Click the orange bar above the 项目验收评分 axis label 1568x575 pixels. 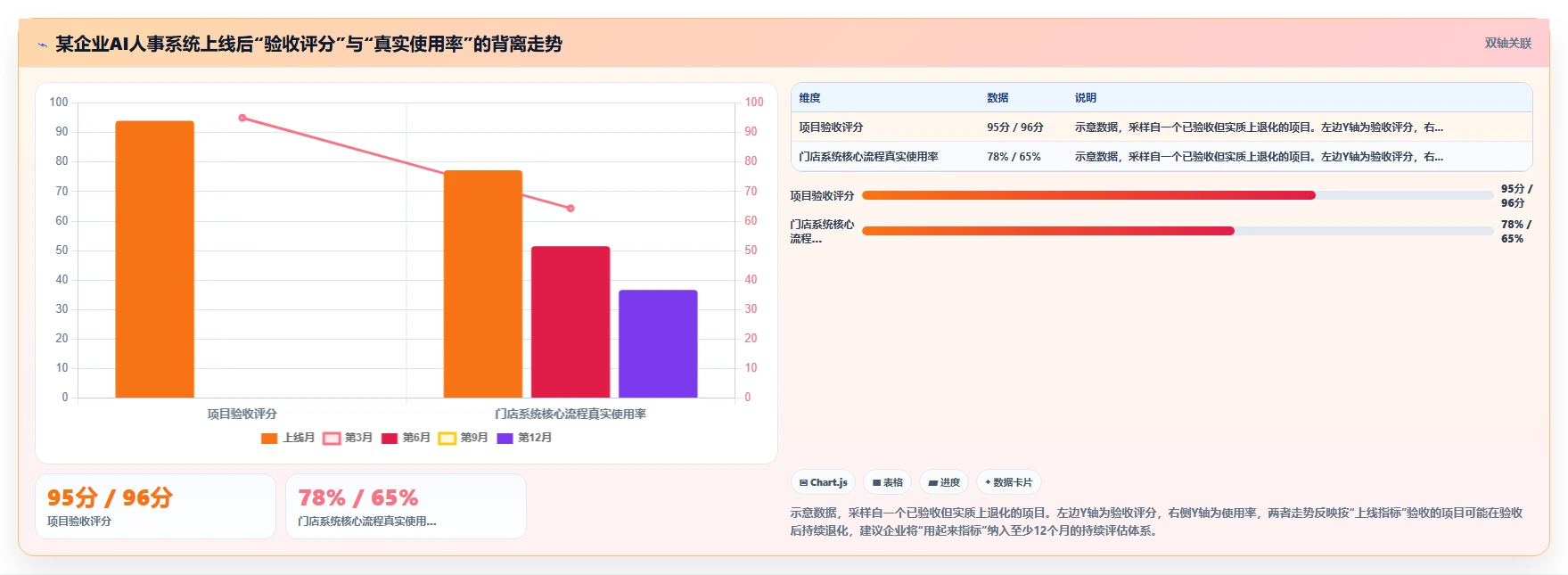(154, 259)
